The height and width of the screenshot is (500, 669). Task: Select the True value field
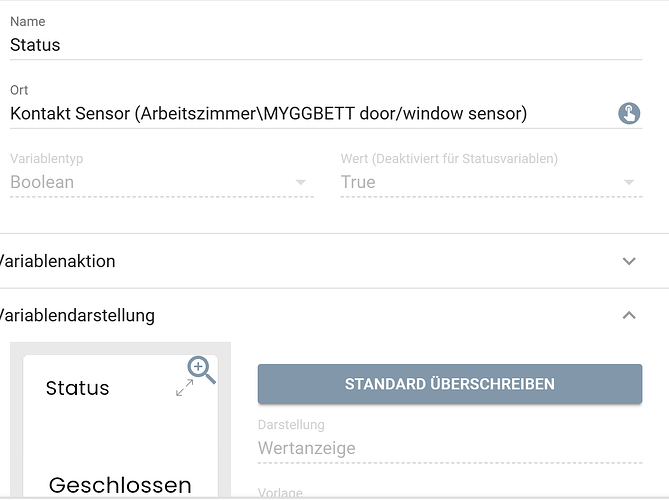coord(358,182)
